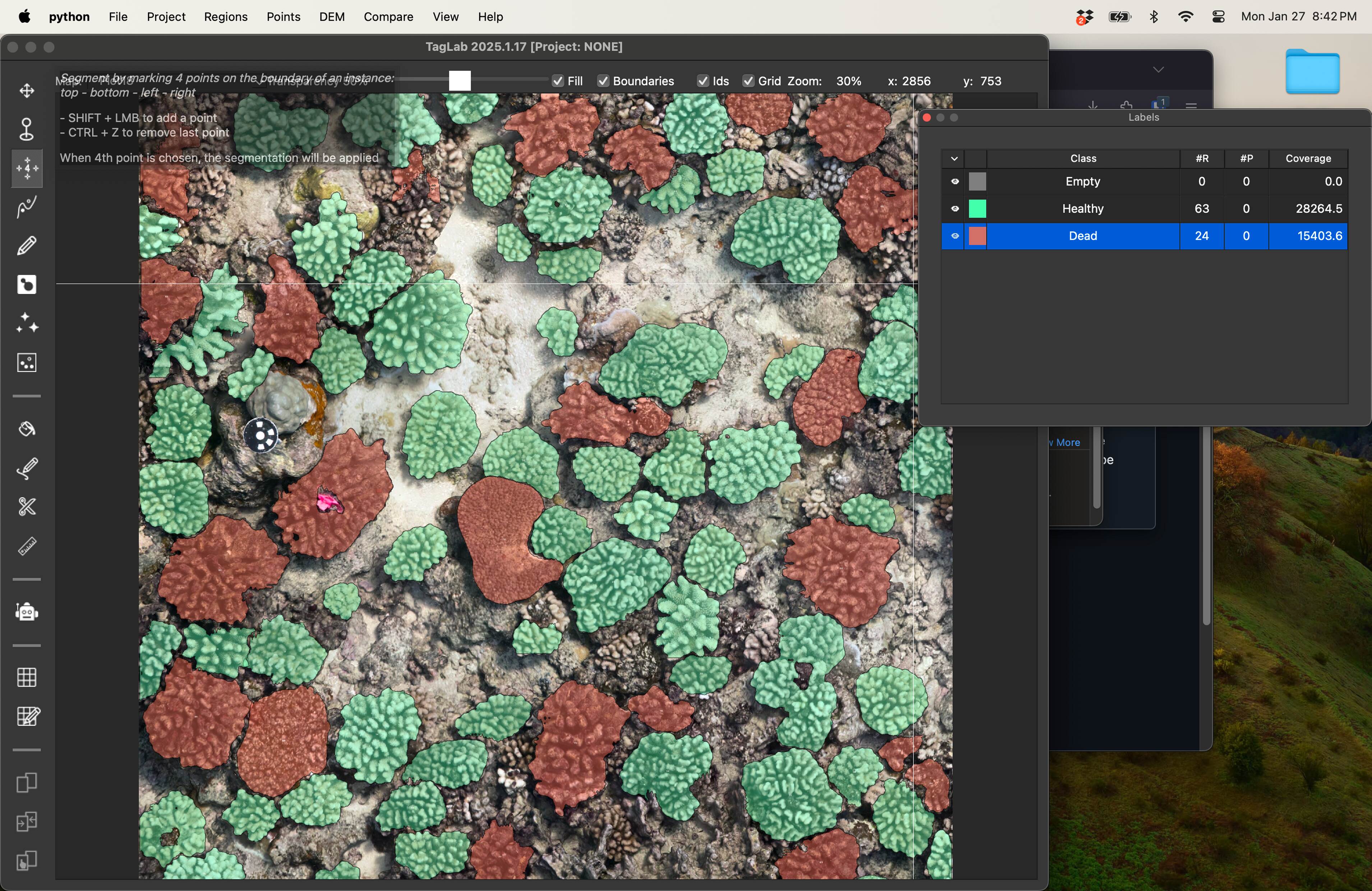The width and height of the screenshot is (1372, 891).
Task: Click the create grid icon
Action: coord(27,677)
